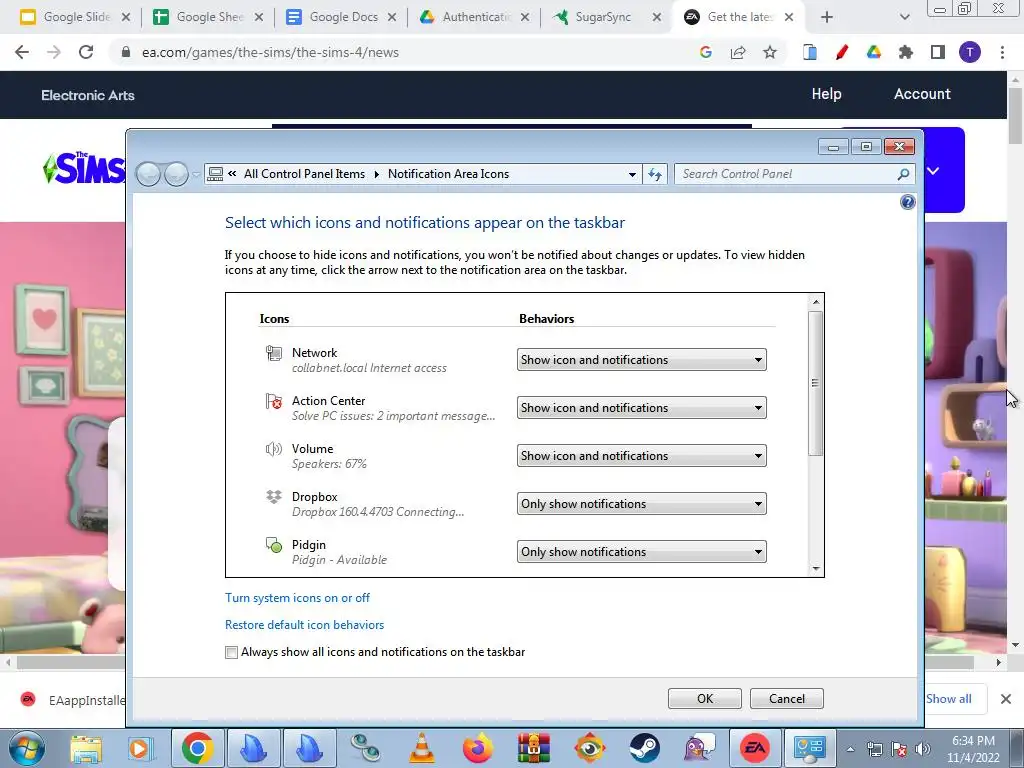Open the Volume behavior dropdown
Viewport: 1024px width, 768px height.
(x=641, y=456)
